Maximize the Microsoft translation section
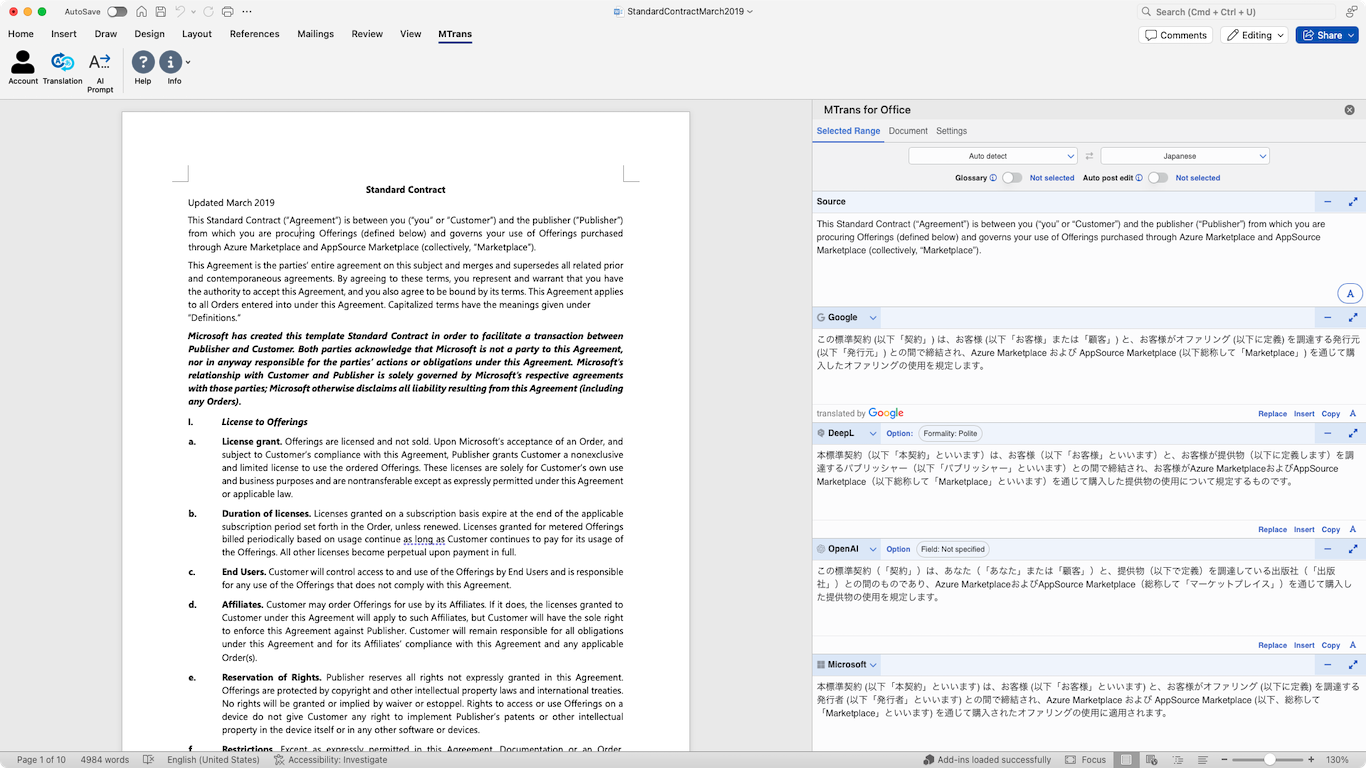 click(1353, 665)
